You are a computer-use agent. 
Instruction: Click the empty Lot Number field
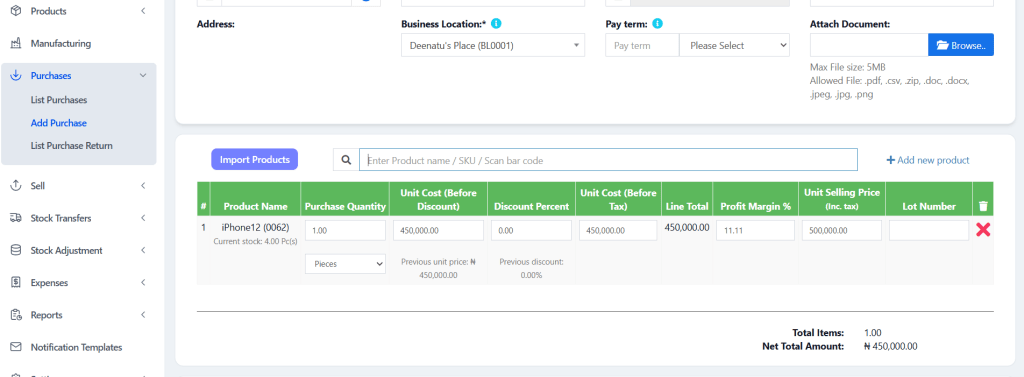[x=929, y=231]
